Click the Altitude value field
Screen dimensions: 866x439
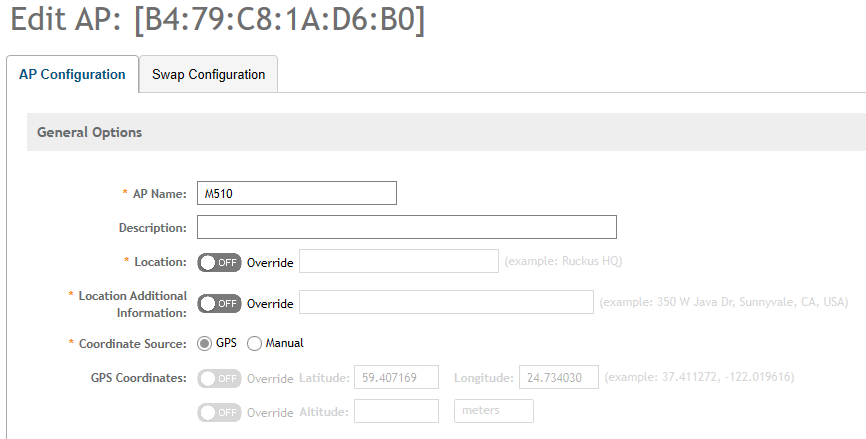[396, 411]
